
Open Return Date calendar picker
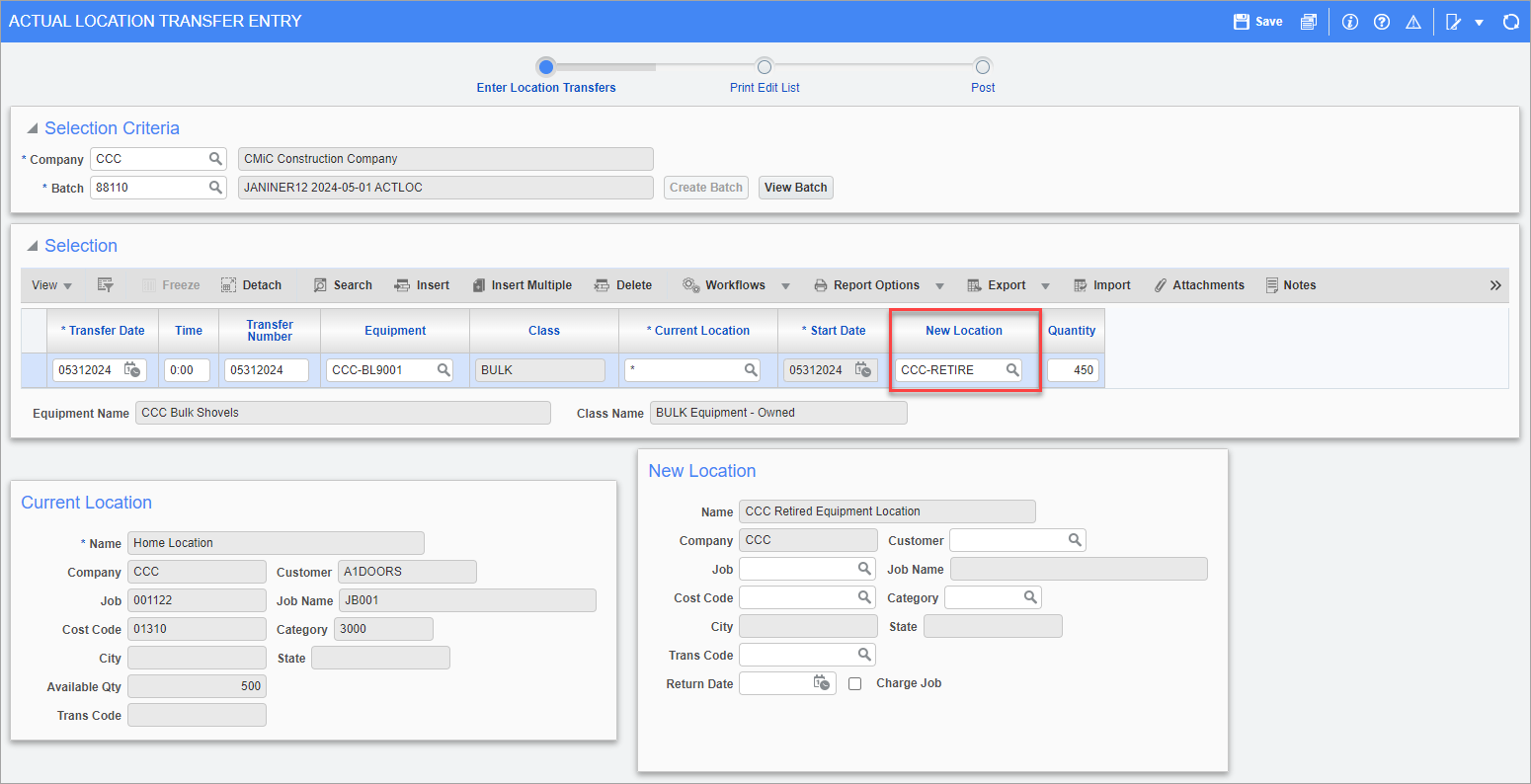point(821,683)
